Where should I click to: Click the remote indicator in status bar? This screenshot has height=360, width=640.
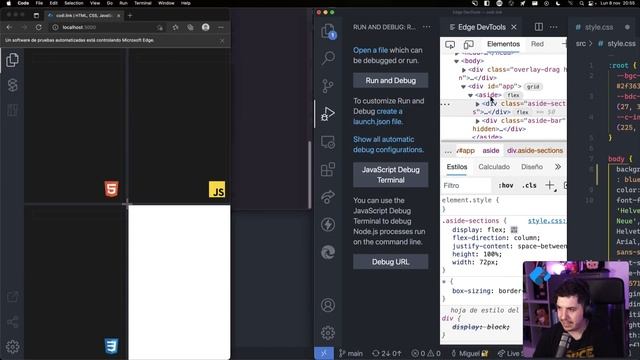click(324, 353)
